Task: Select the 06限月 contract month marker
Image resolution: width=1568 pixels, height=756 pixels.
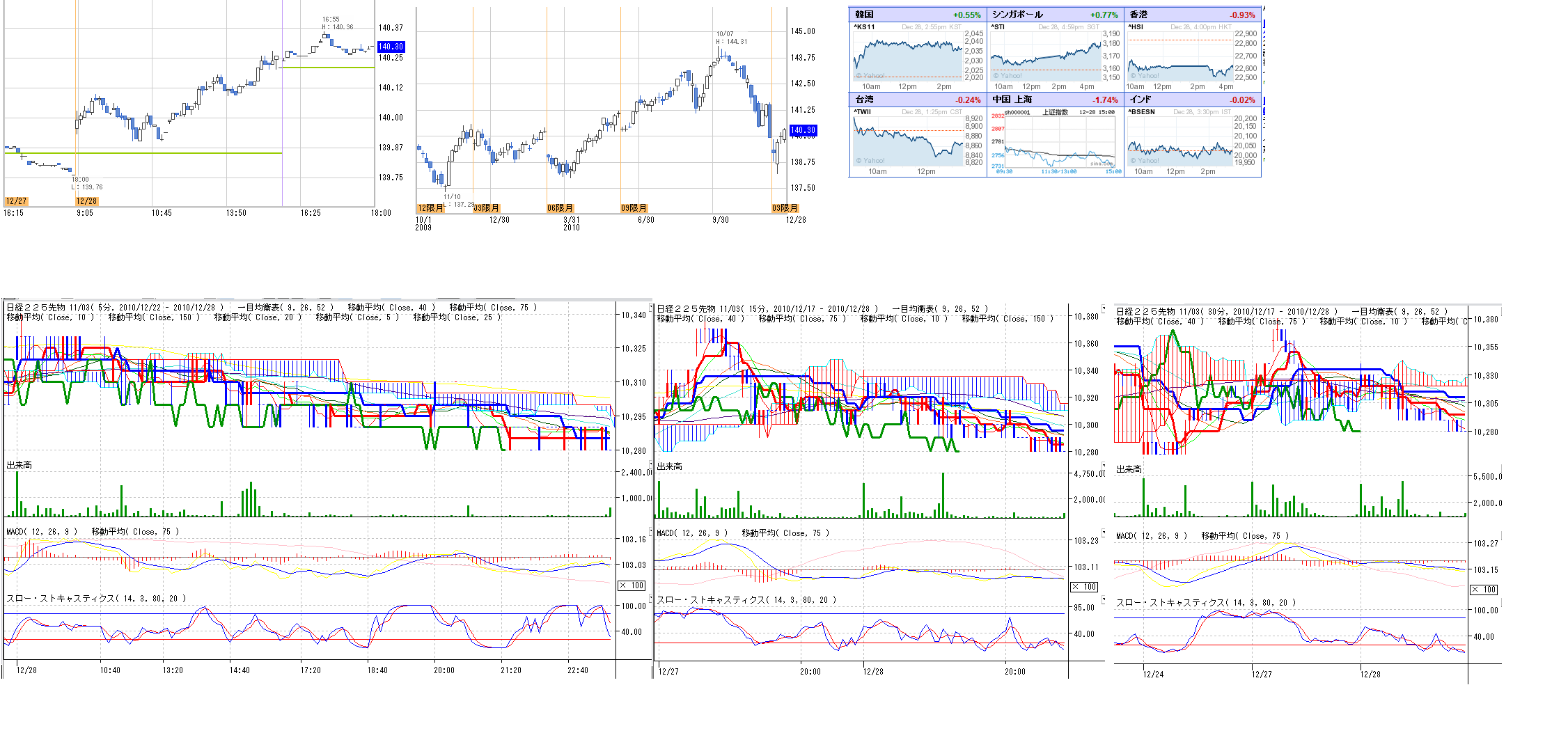Action: [x=560, y=208]
